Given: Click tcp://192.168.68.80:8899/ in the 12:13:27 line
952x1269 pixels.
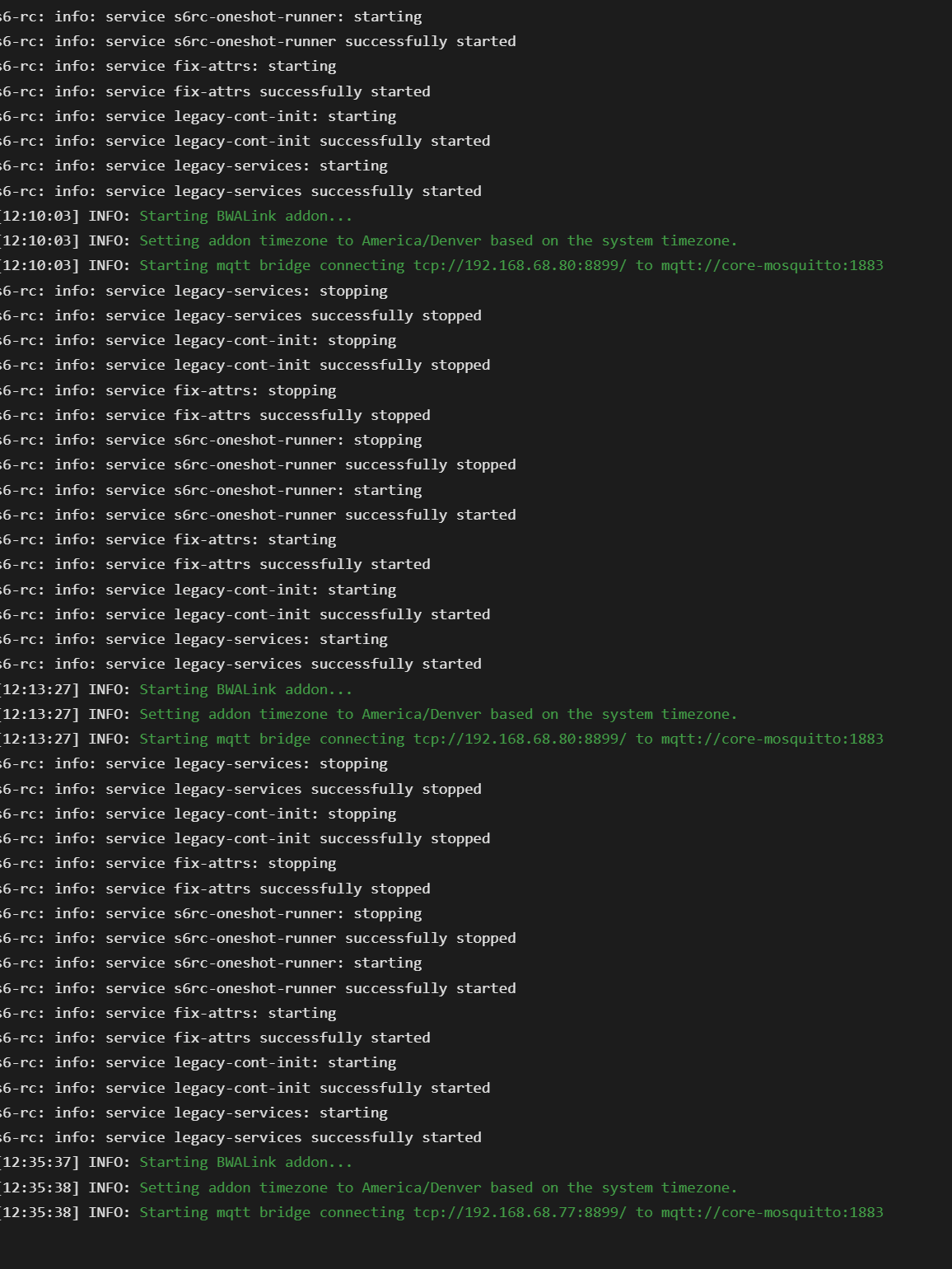Looking at the screenshot, I should (x=520, y=739).
